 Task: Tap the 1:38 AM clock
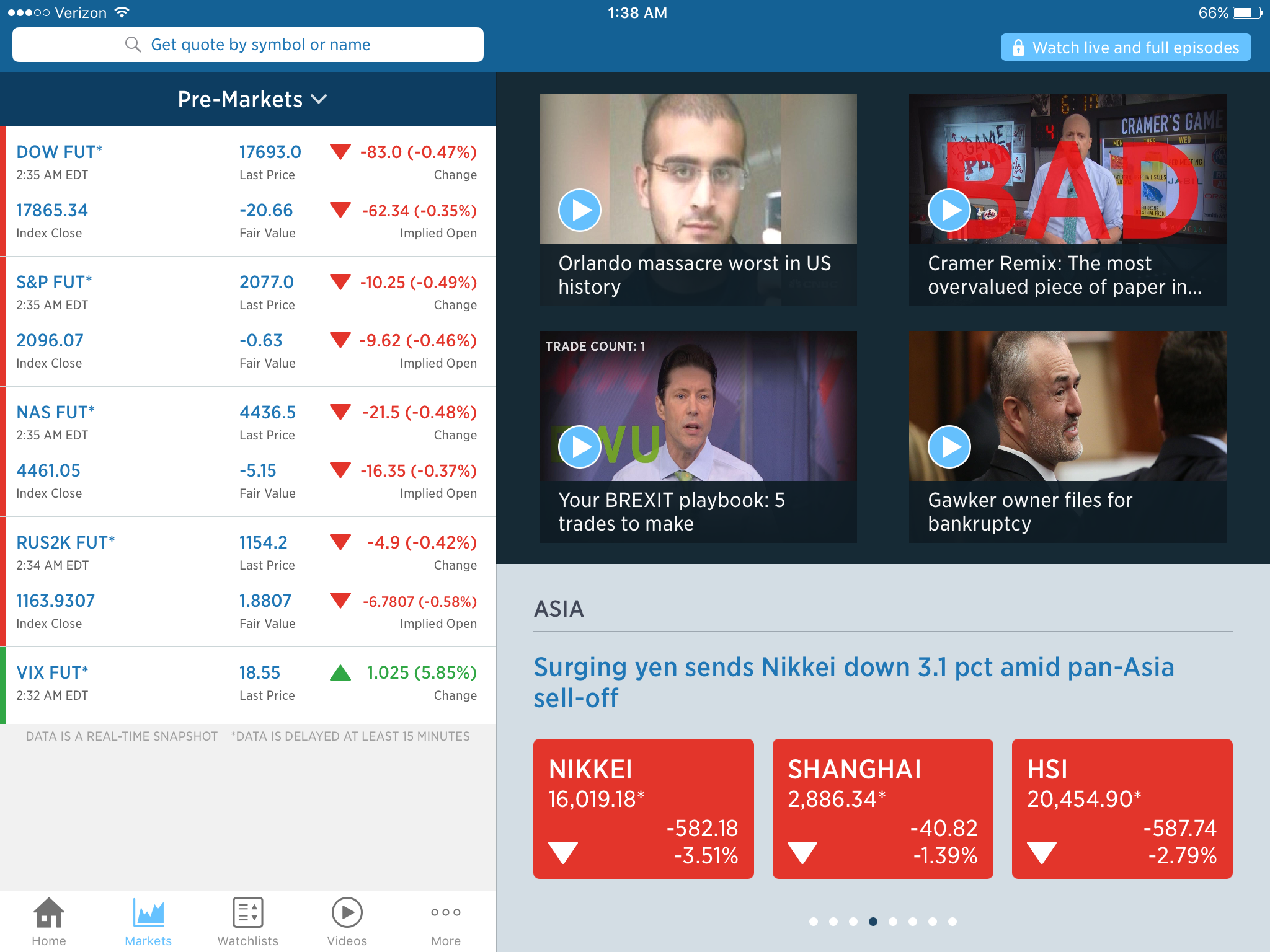coord(637,13)
